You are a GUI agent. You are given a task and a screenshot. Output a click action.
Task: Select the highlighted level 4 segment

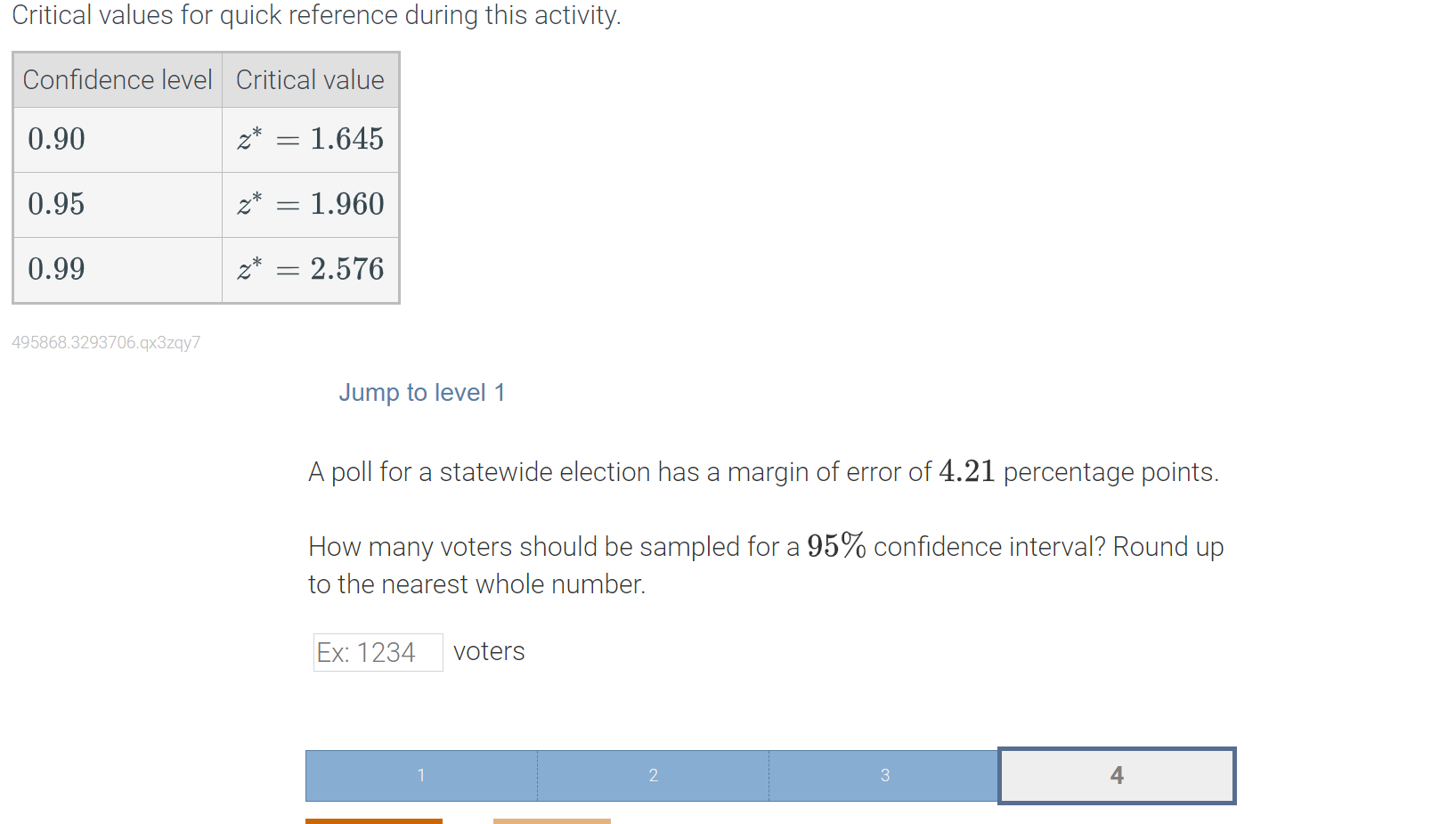tap(1117, 775)
